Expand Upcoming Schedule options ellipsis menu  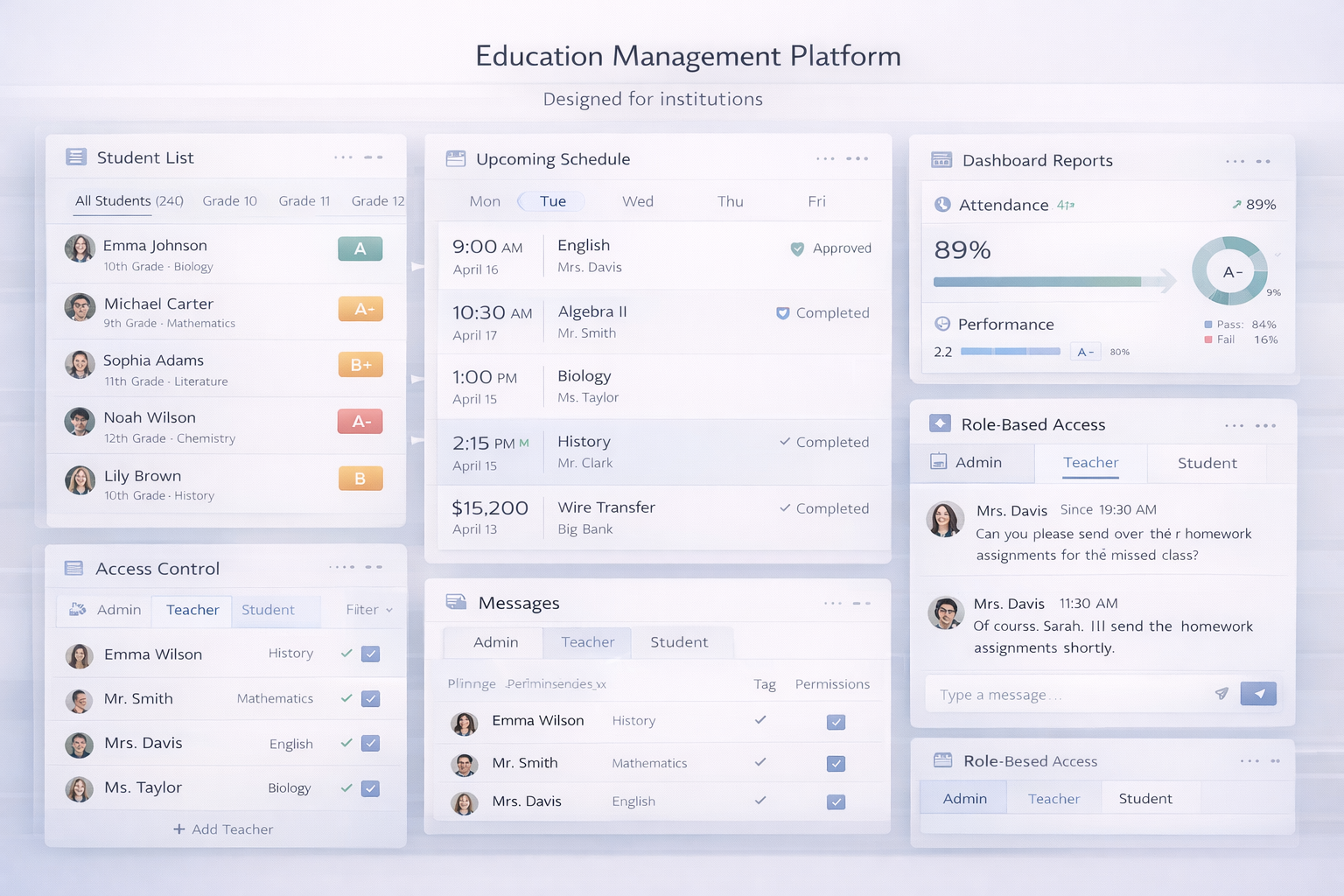[x=825, y=158]
